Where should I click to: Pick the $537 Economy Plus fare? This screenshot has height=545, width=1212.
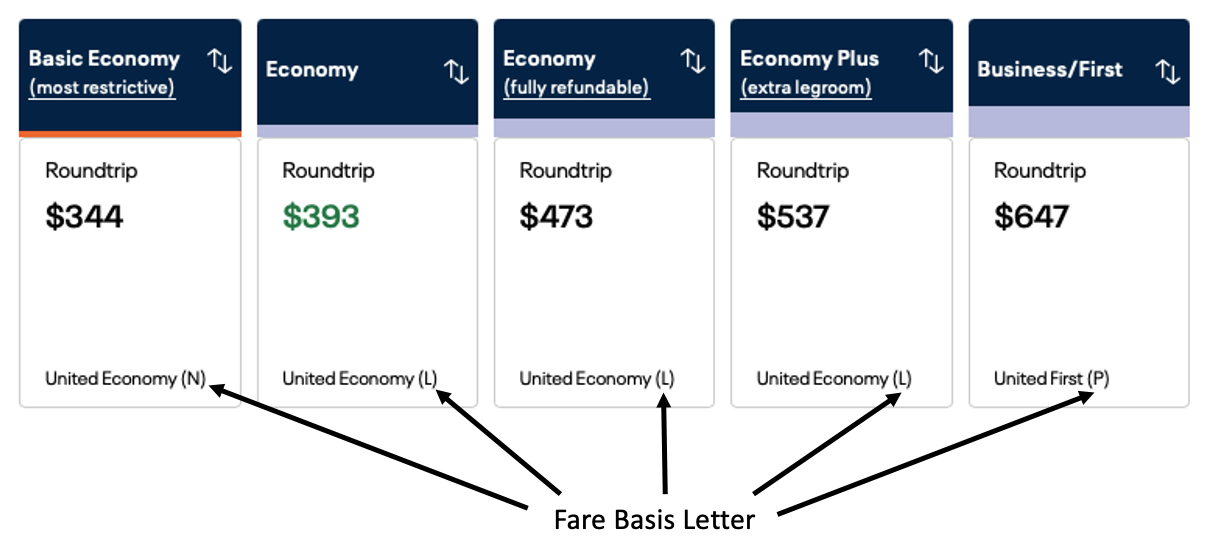click(x=793, y=216)
